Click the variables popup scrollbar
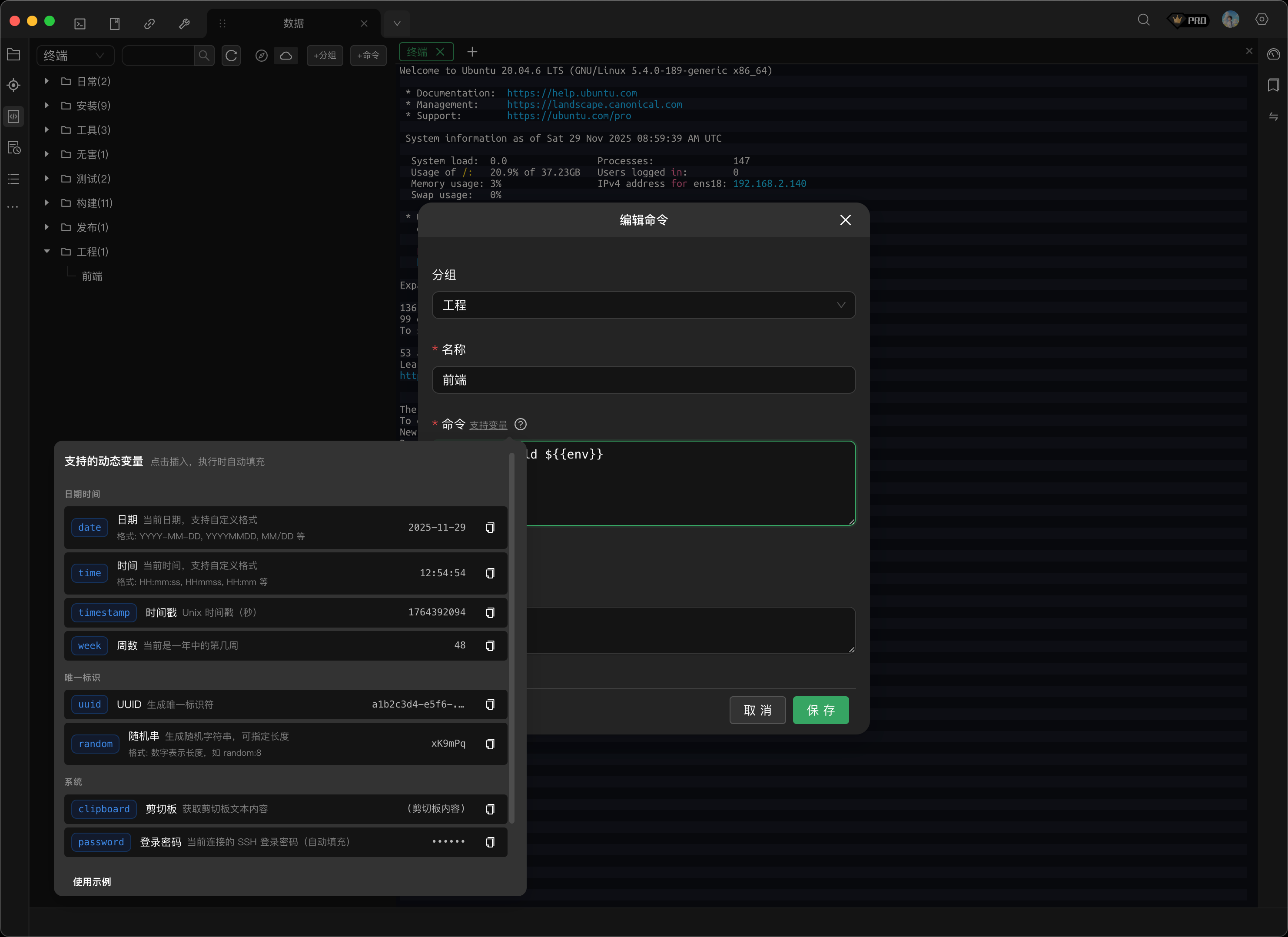This screenshot has width=1288, height=937. [511, 636]
